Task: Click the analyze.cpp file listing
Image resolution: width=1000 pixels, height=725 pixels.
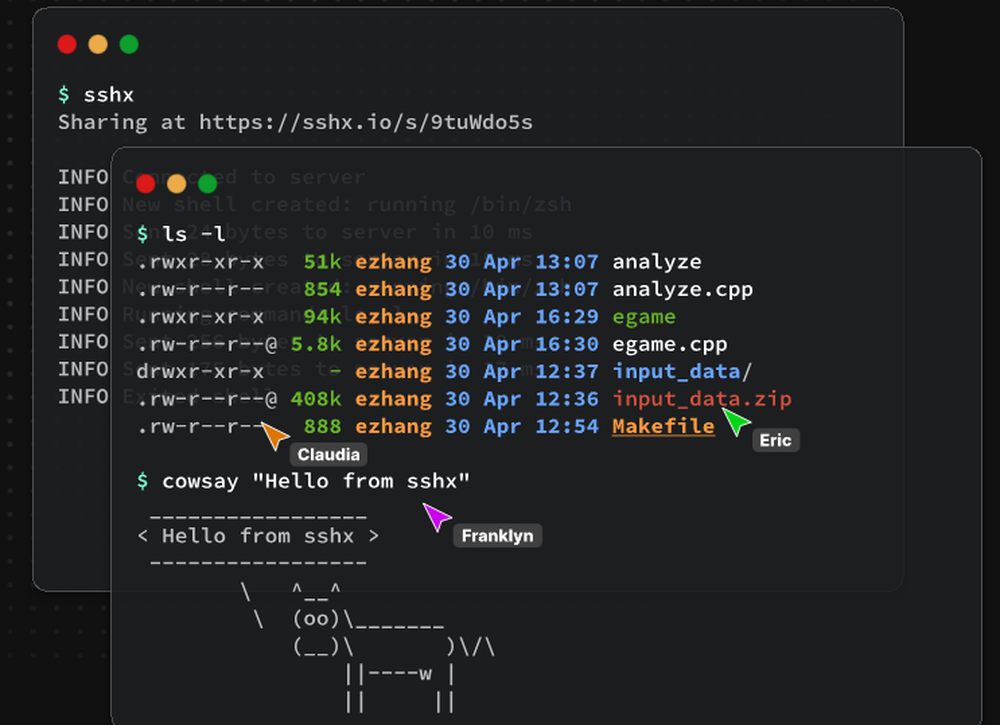Action: pyautogui.click(x=683, y=289)
